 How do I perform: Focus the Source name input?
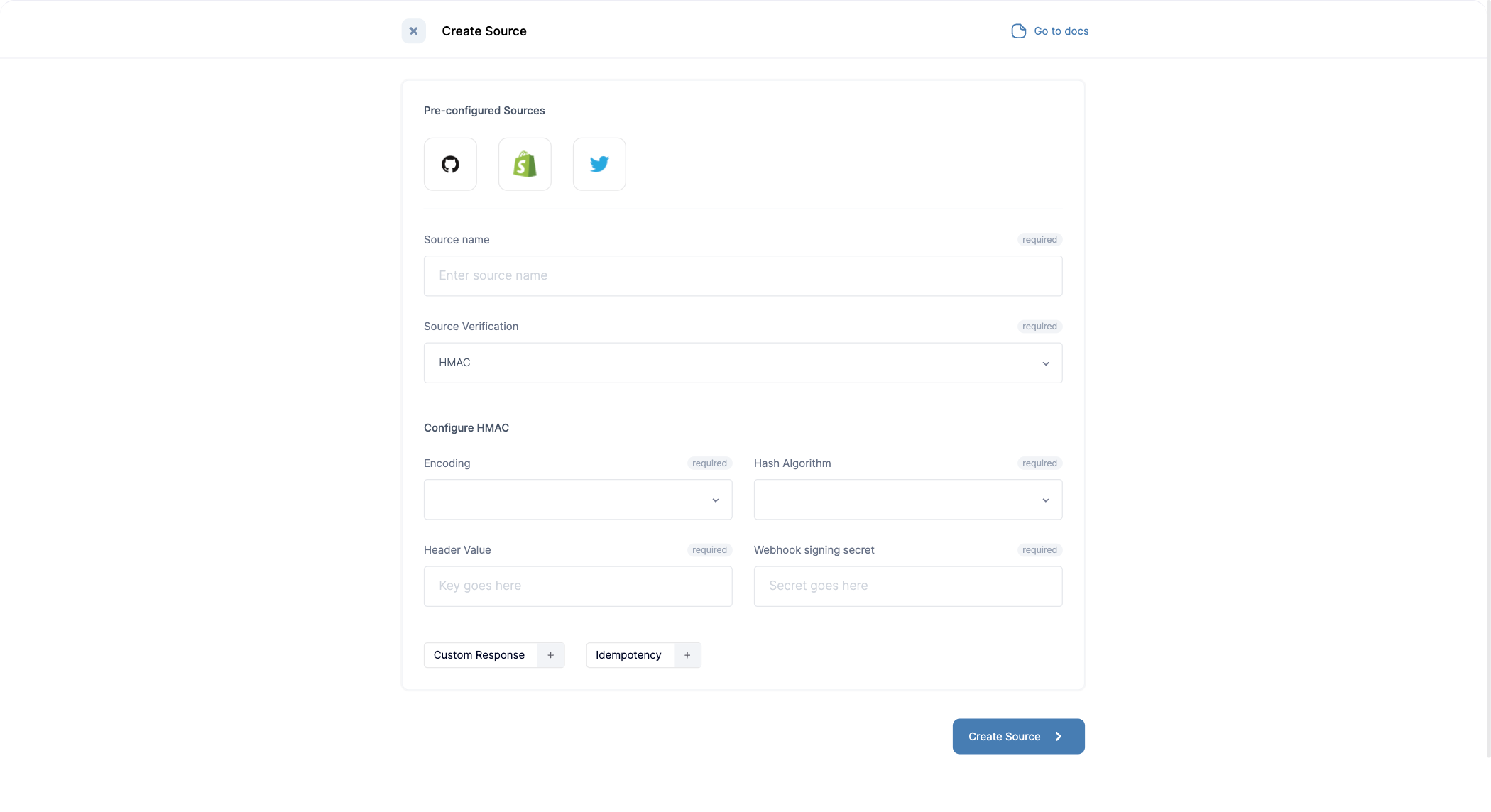click(743, 276)
